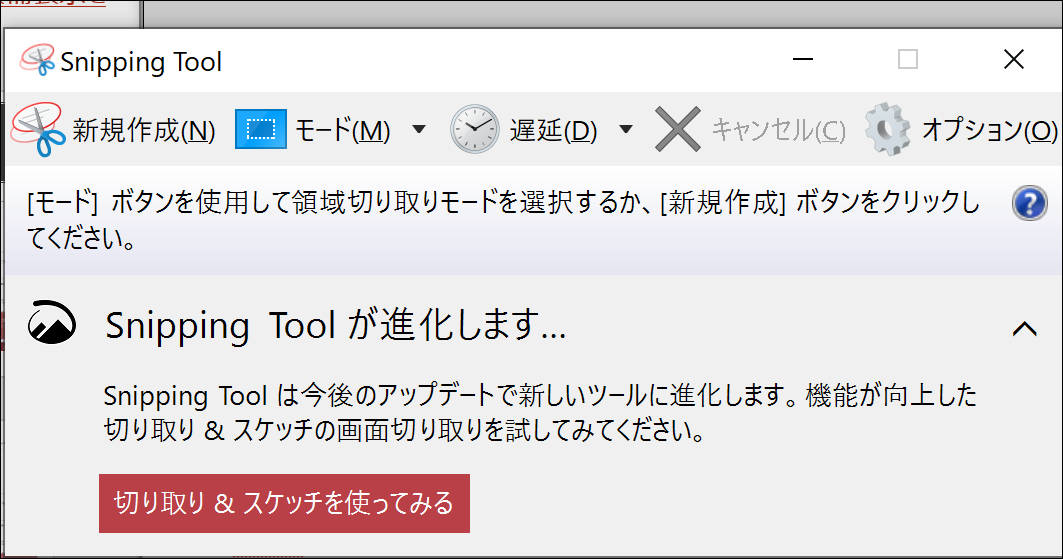Select the blue rectangular mode icon
The width and height of the screenshot is (1063, 559).
[x=260, y=129]
